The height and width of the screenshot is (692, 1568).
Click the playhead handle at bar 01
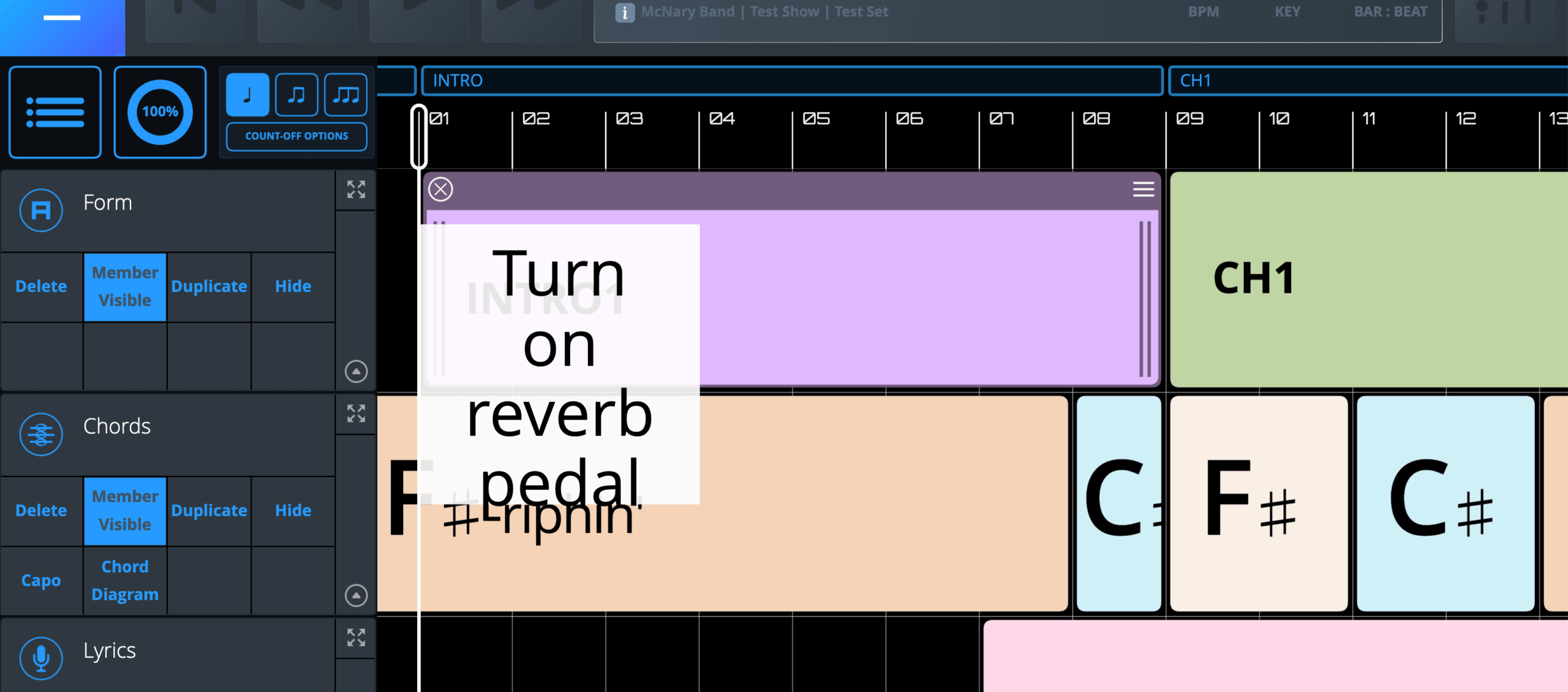pyautogui.click(x=419, y=137)
